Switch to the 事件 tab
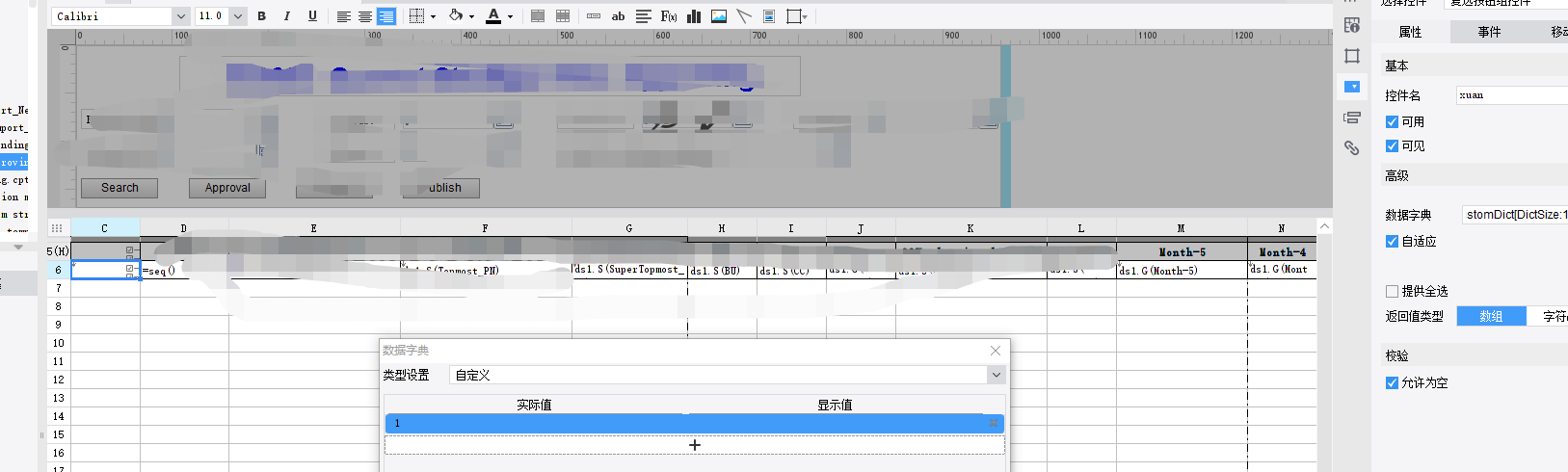1568x472 pixels. [x=1489, y=32]
